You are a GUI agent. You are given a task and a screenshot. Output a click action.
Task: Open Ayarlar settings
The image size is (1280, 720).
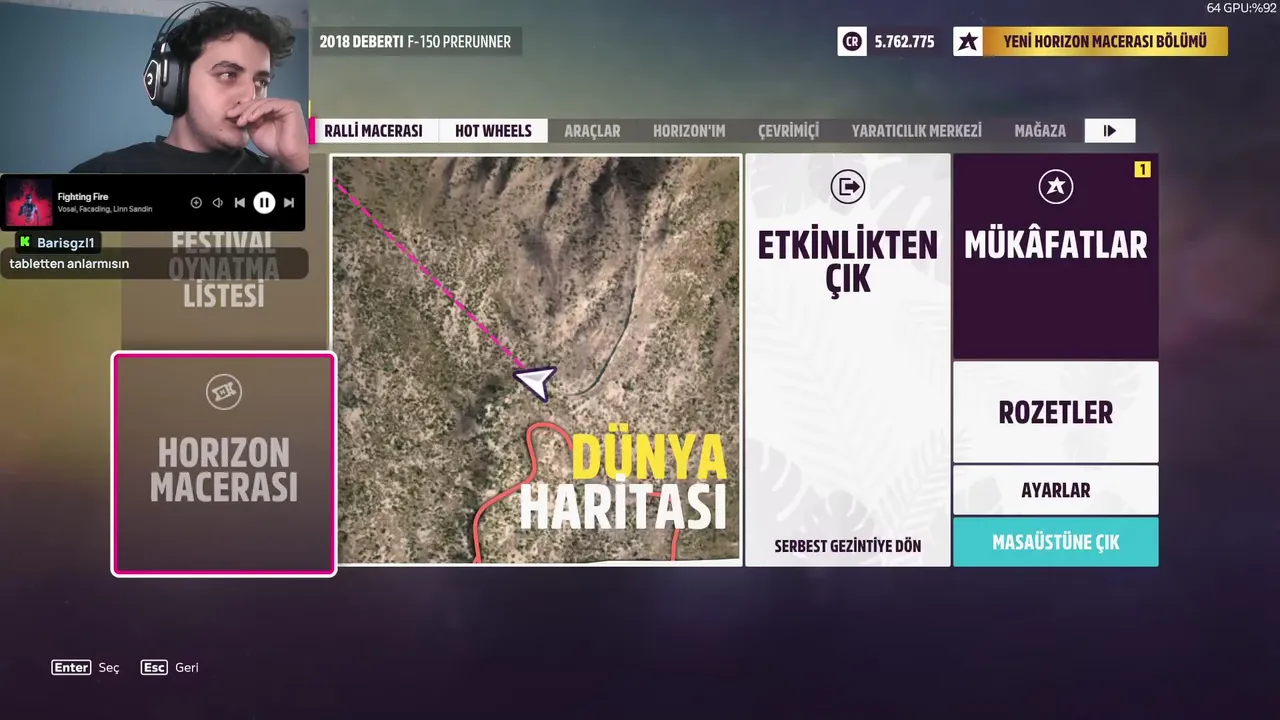coord(1055,490)
